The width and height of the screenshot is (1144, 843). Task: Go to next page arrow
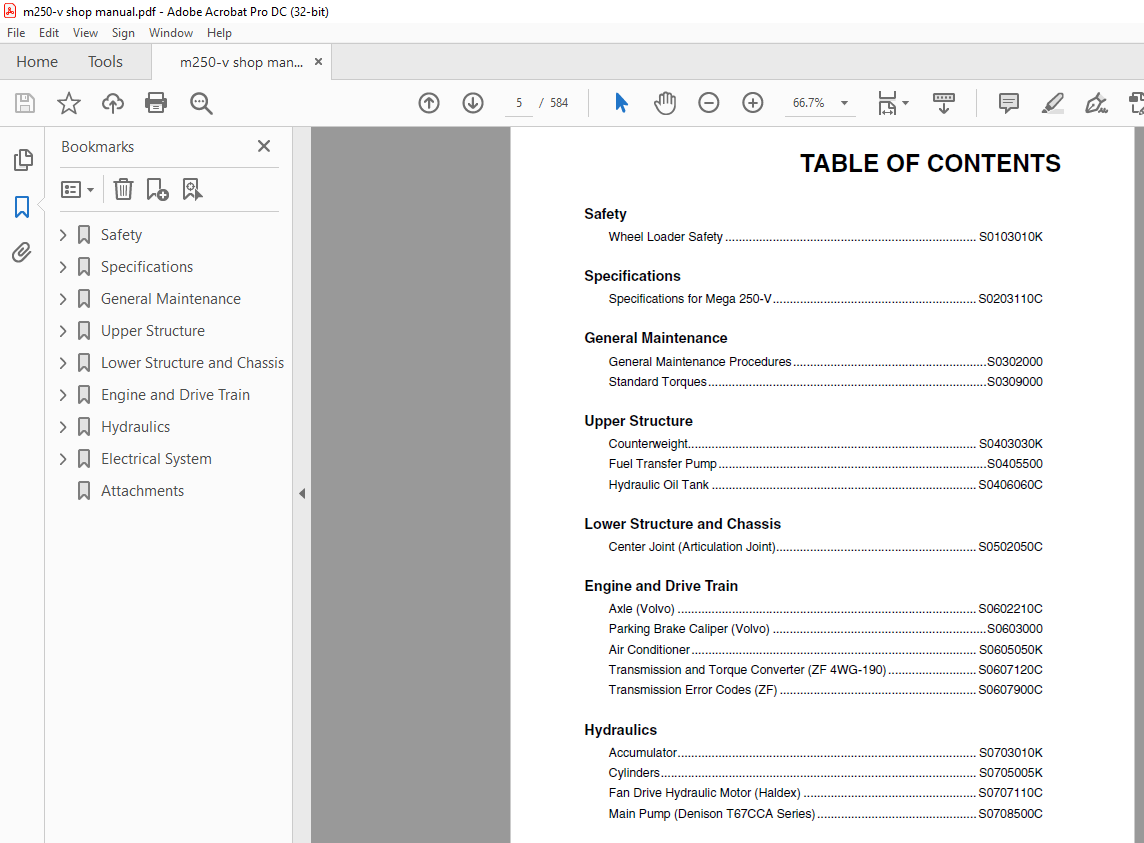(473, 103)
